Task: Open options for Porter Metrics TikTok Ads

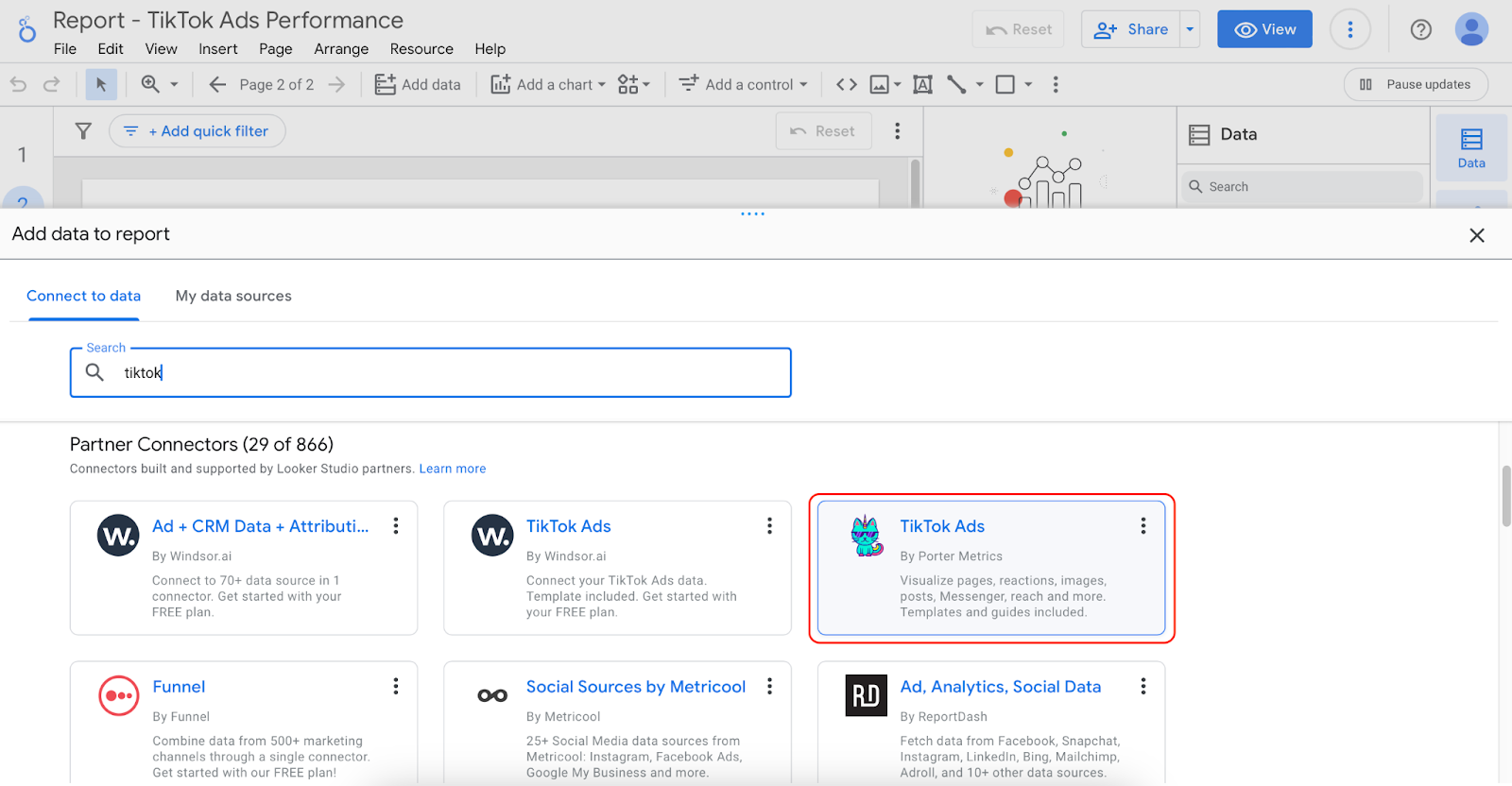Action: pyautogui.click(x=1143, y=526)
